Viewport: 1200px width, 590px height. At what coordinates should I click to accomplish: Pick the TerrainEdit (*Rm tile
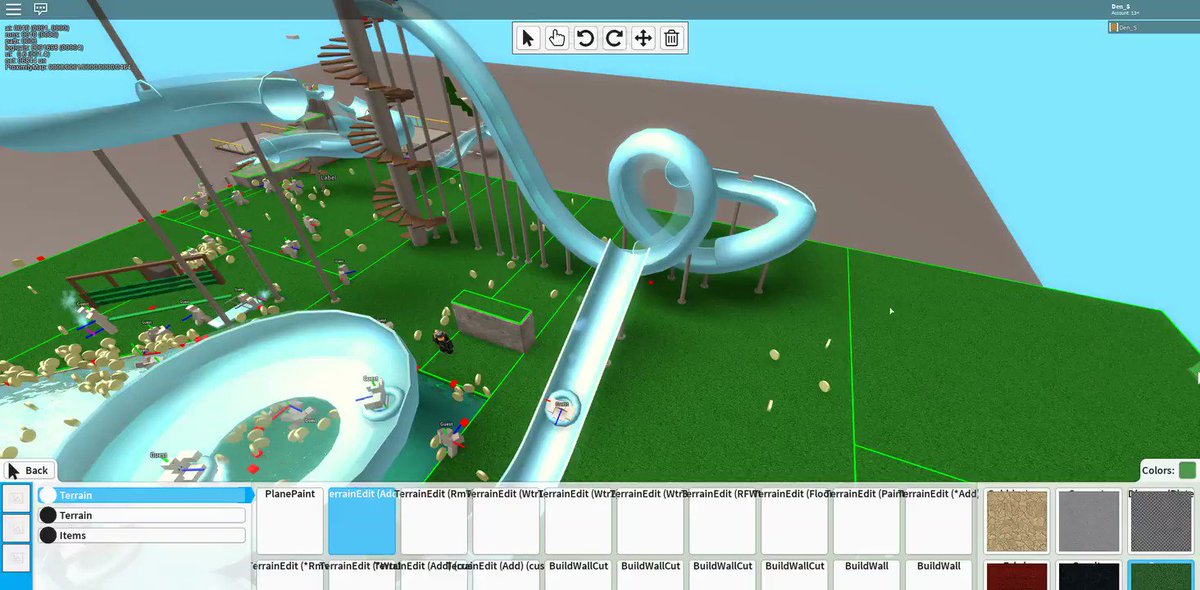290,574
